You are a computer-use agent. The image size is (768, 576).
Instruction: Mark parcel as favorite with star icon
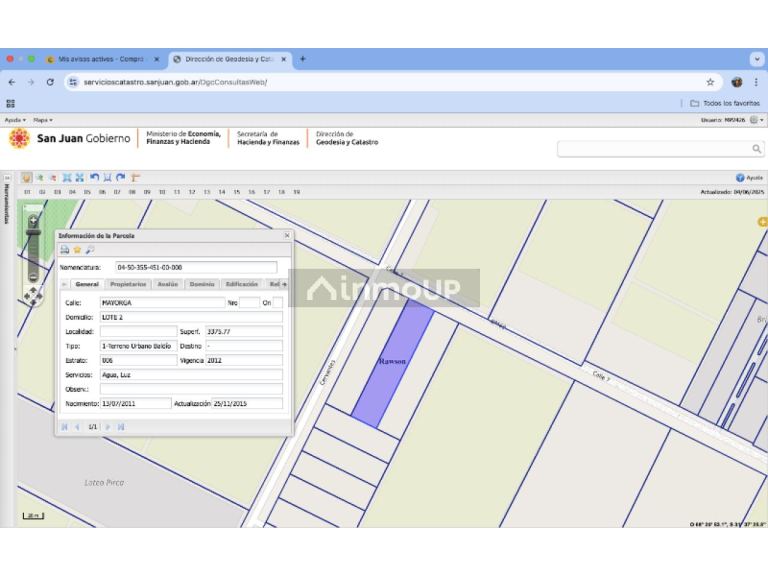click(77, 250)
